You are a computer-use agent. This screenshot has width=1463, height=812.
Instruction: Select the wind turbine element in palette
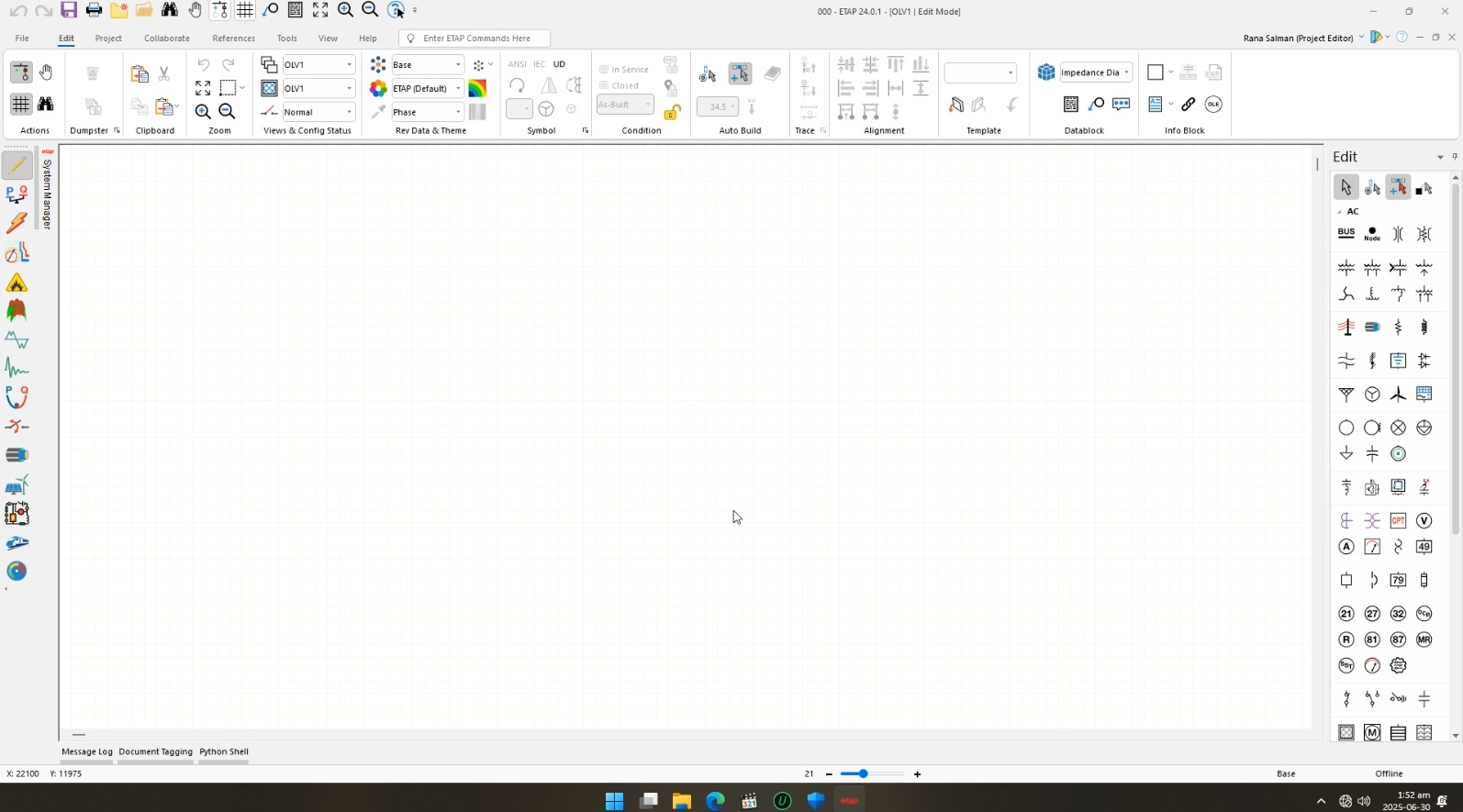[x=1398, y=395]
